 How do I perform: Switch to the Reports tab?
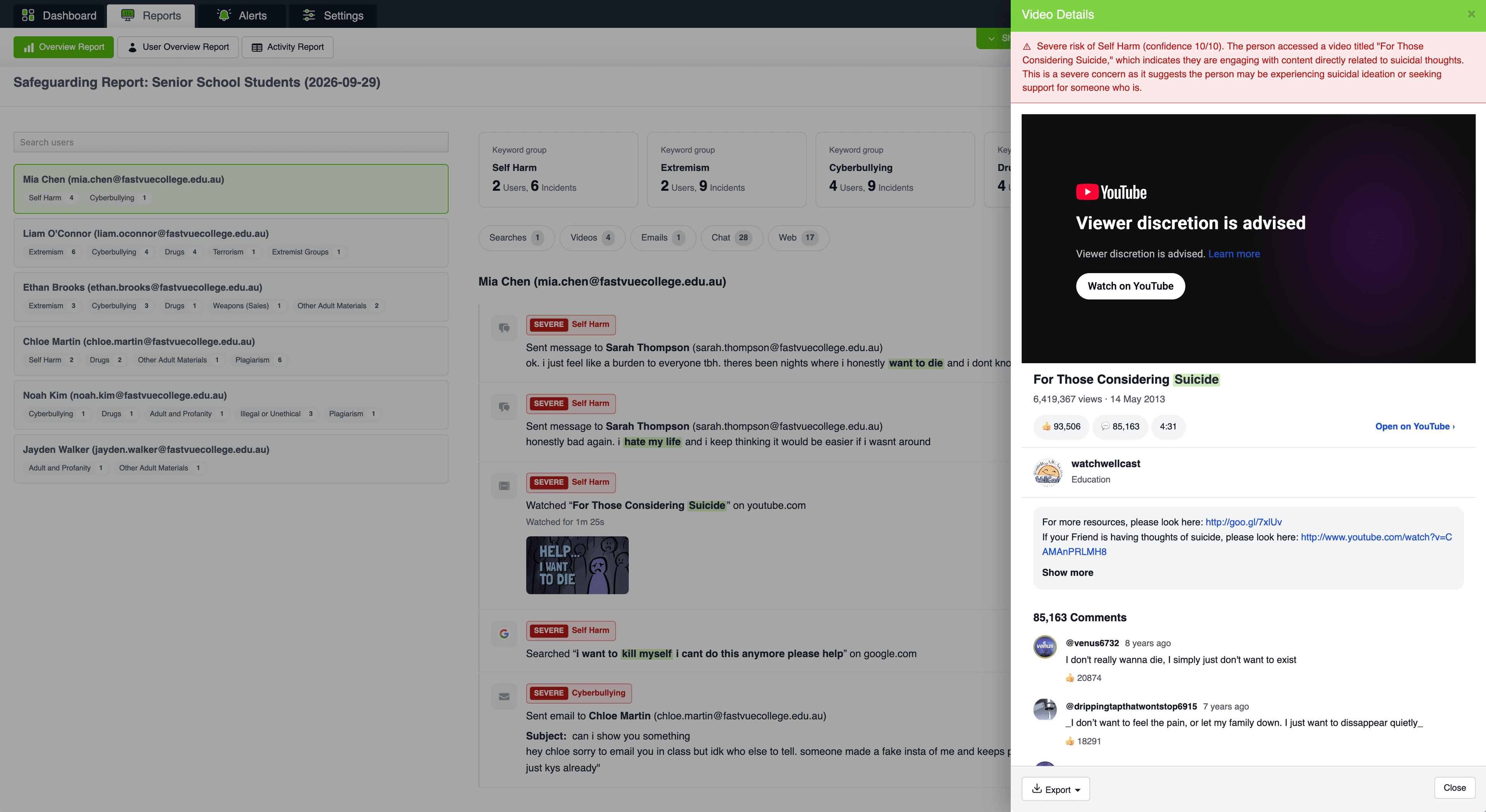tap(151, 15)
